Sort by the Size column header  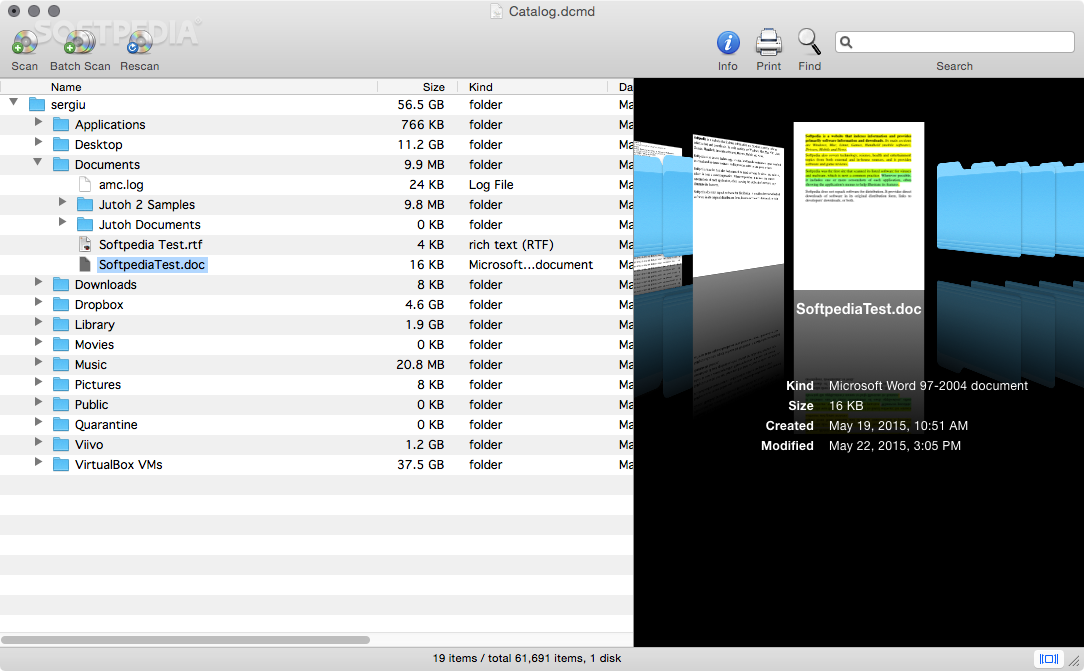pos(418,87)
